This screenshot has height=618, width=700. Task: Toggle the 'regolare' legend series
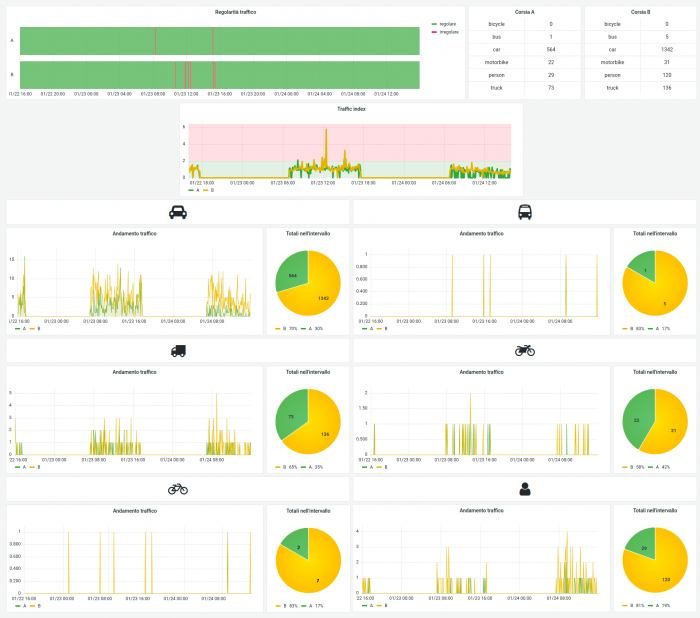(x=446, y=23)
